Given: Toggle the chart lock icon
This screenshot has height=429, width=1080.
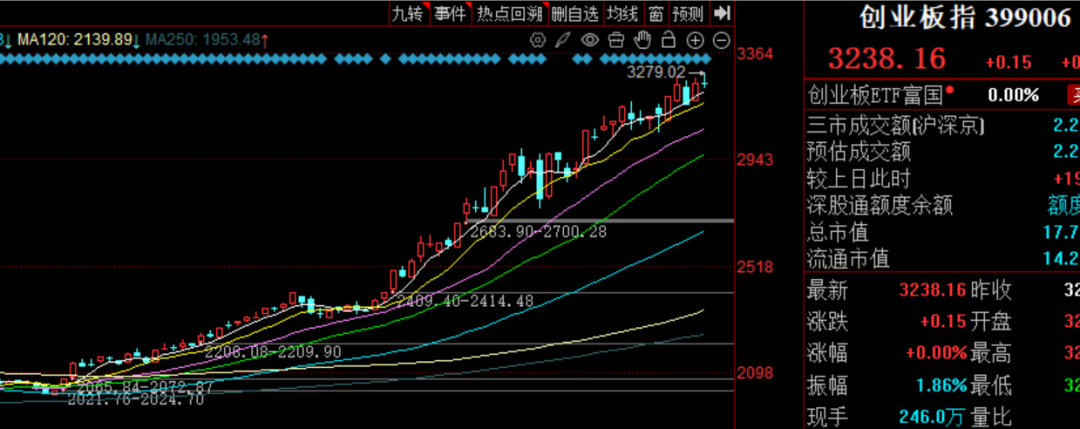Looking at the screenshot, I should (x=669, y=40).
